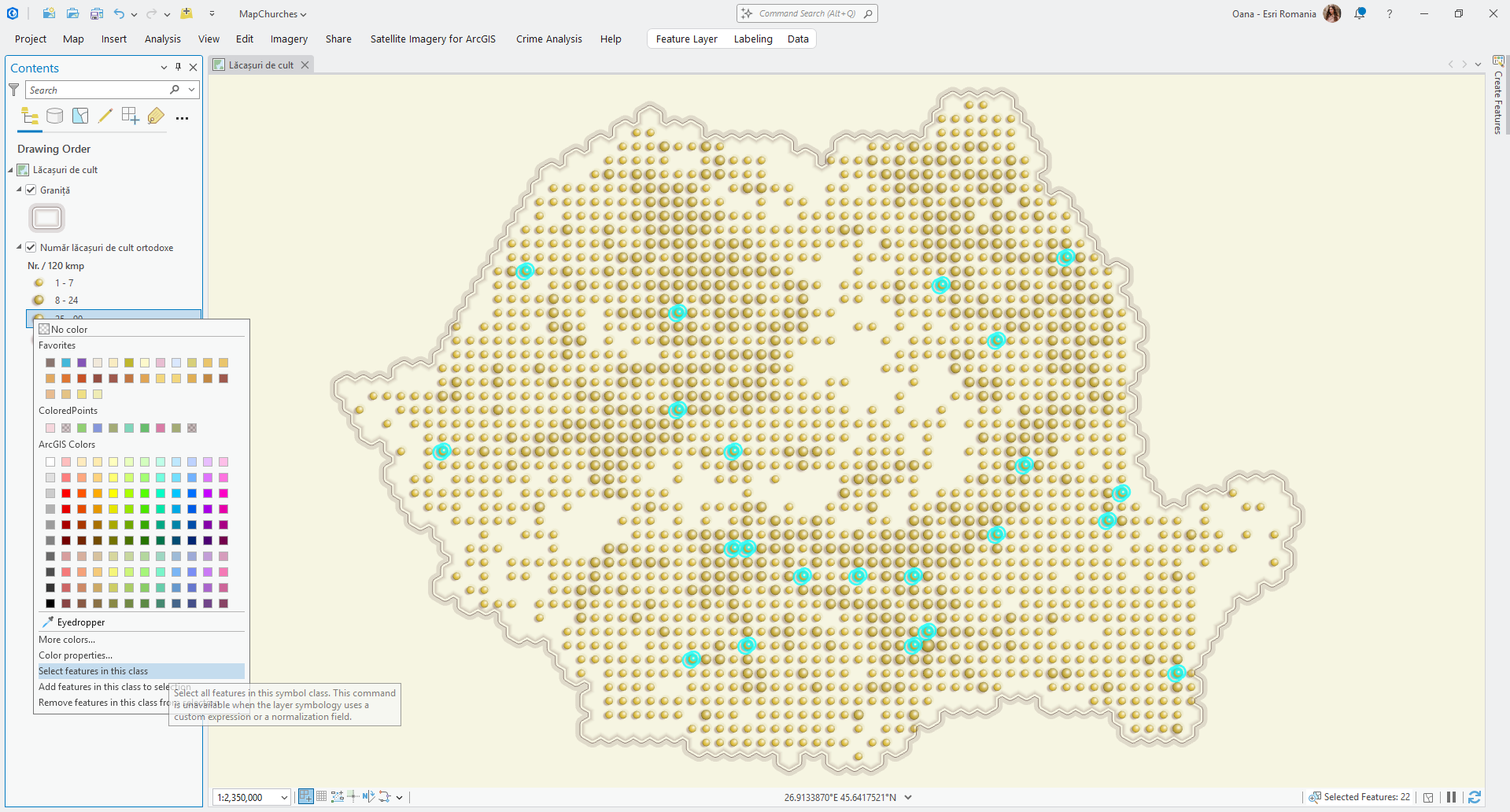Collapse the Lăcașuri de cult map tree
The image size is (1510, 812).
click(x=11, y=170)
